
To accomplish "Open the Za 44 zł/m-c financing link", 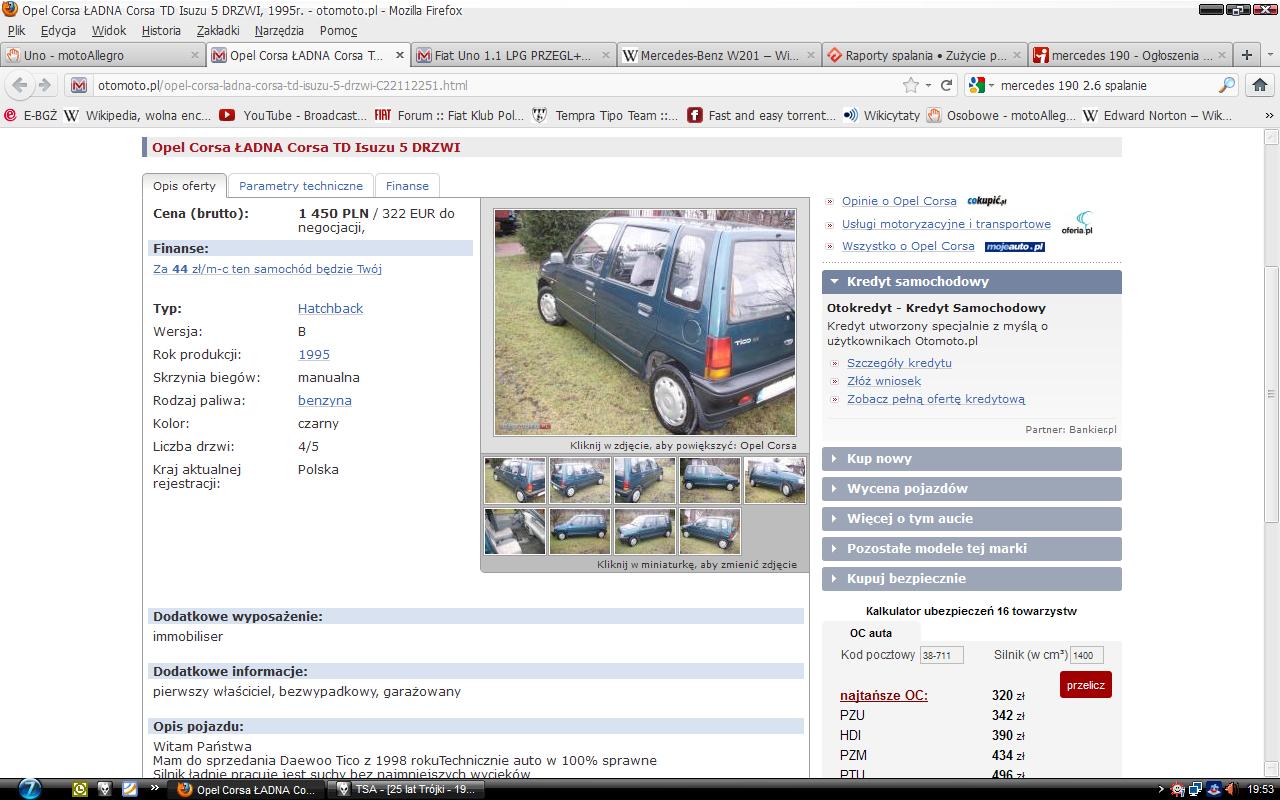I will 267,269.
